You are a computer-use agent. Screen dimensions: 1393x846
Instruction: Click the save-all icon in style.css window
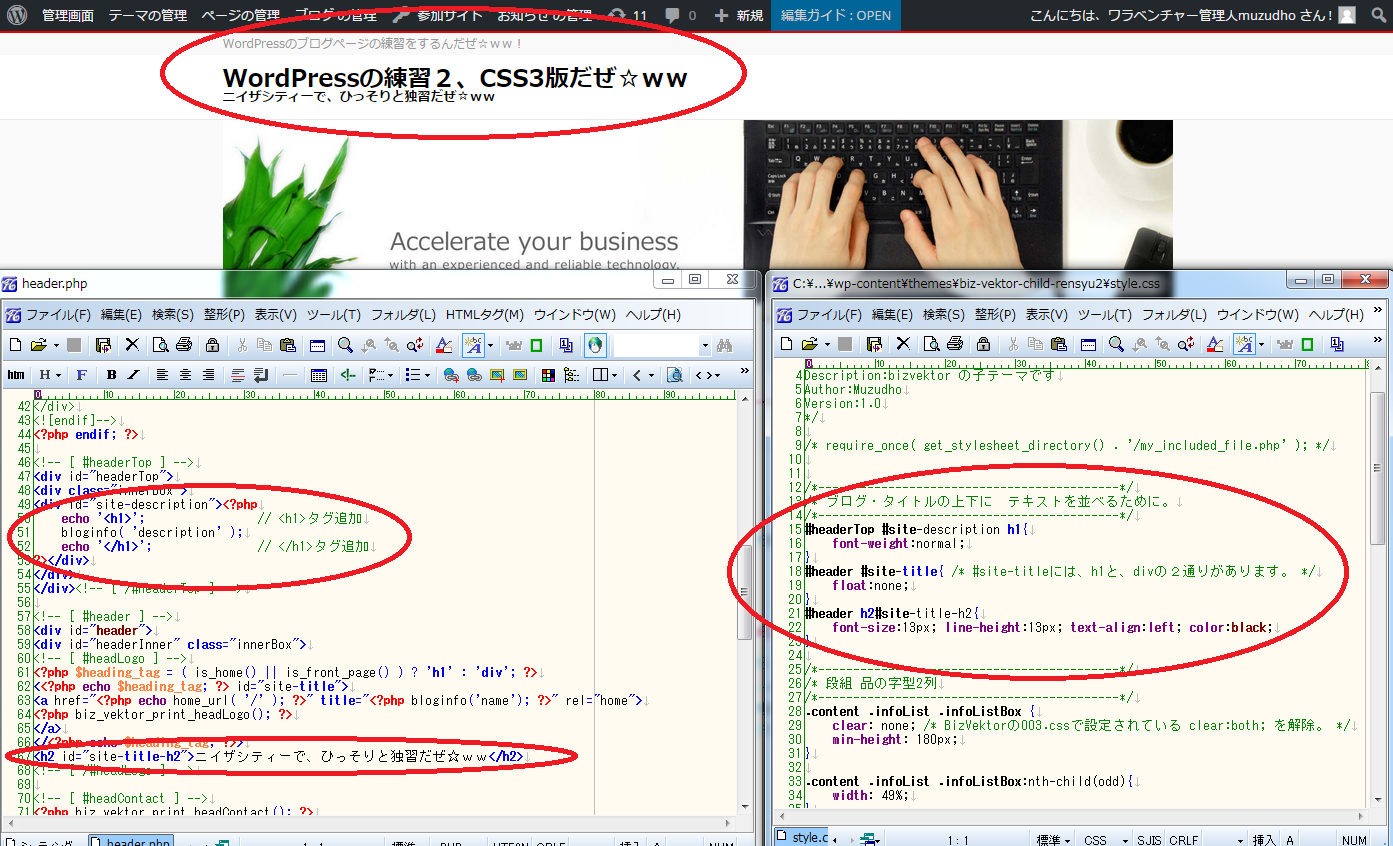(873, 344)
